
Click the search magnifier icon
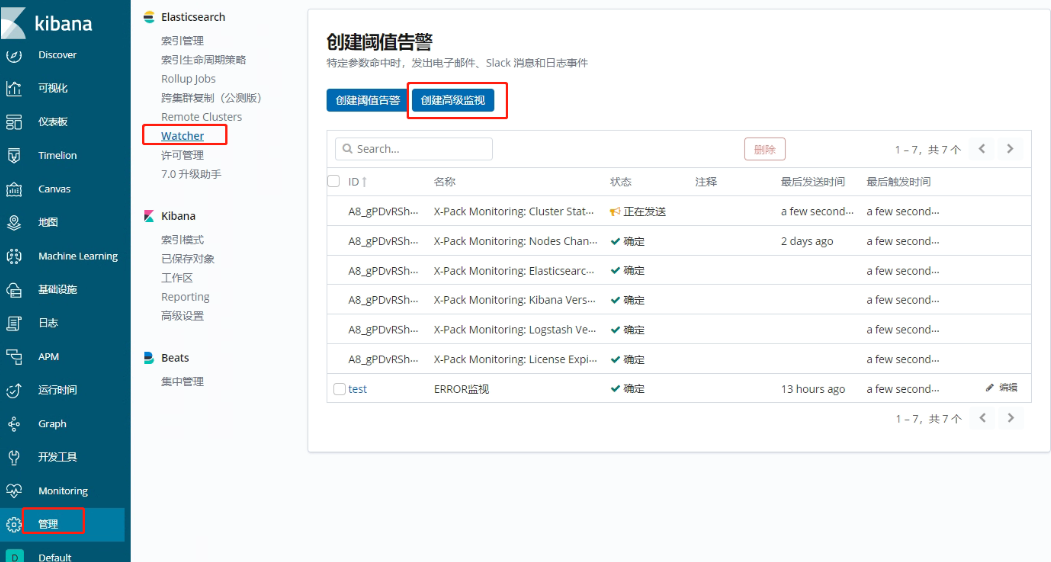(x=347, y=149)
